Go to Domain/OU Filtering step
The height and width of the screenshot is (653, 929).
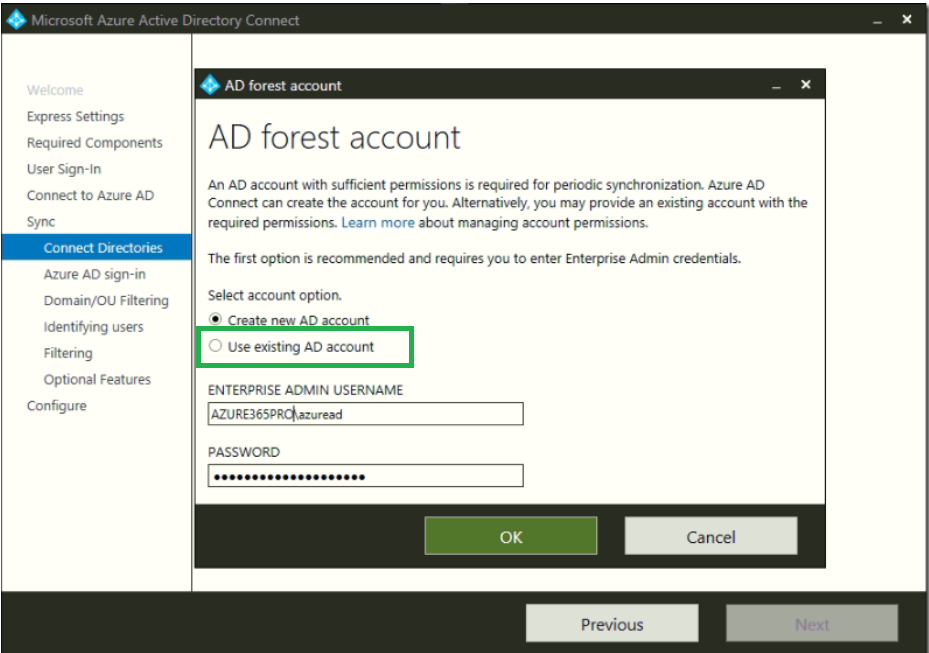tap(106, 300)
